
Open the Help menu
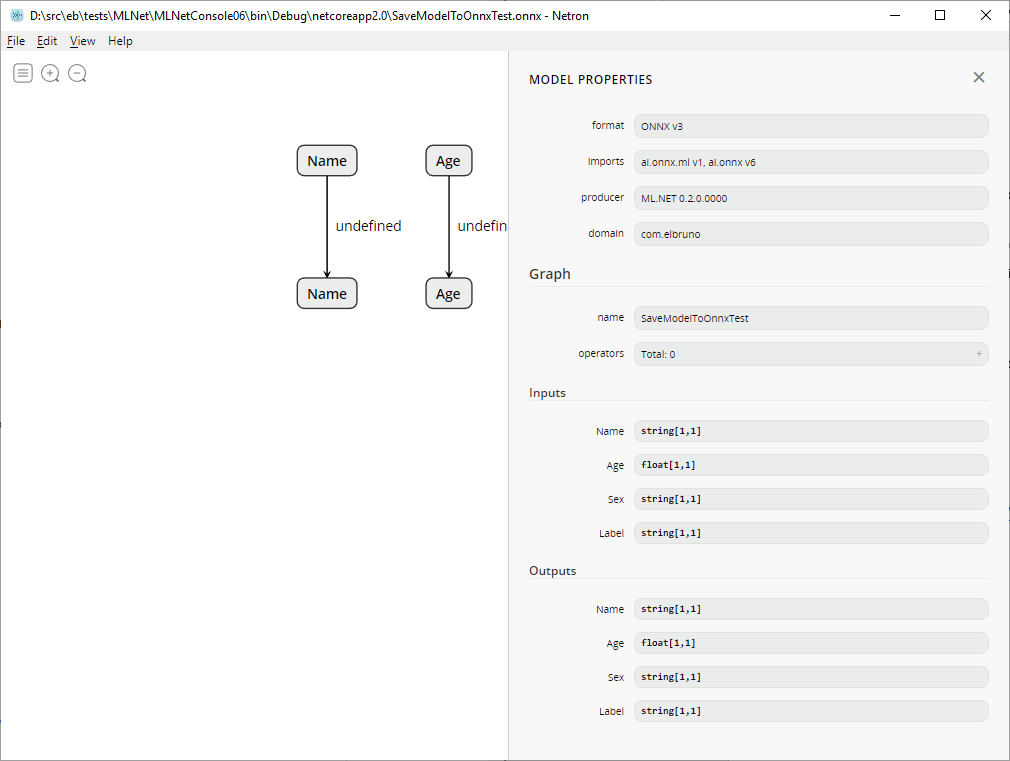pyautogui.click(x=120, y=41)
